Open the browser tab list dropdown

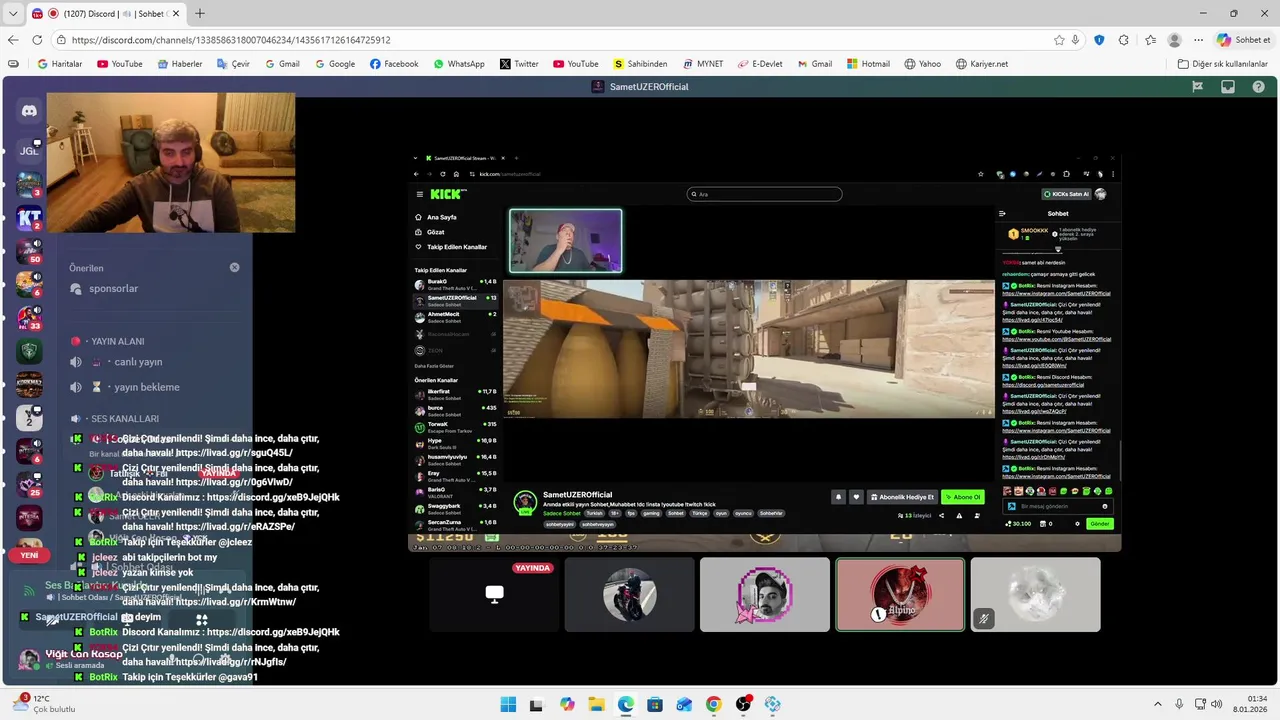coord(13,13)
